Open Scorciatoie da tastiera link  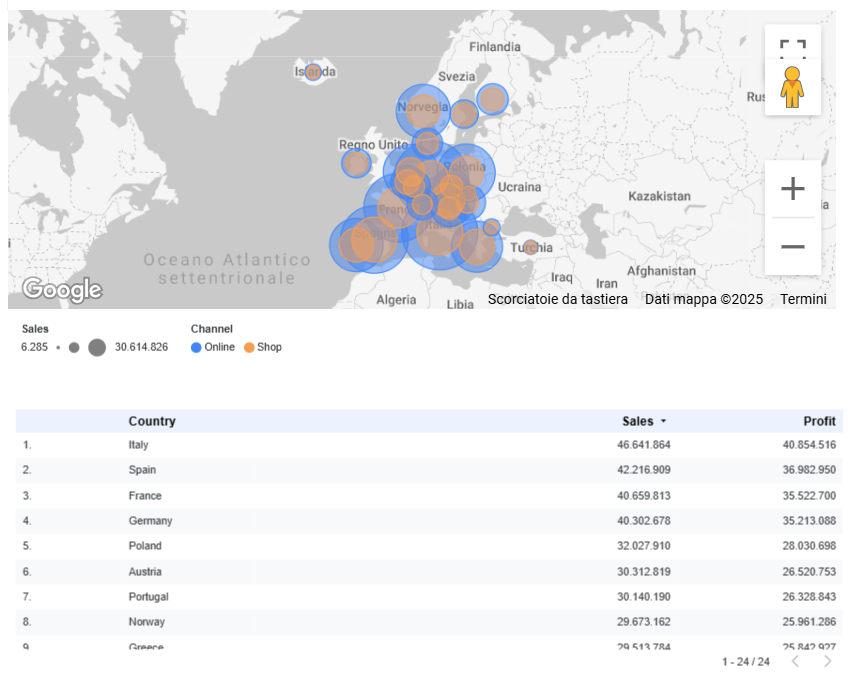(557, 299)
